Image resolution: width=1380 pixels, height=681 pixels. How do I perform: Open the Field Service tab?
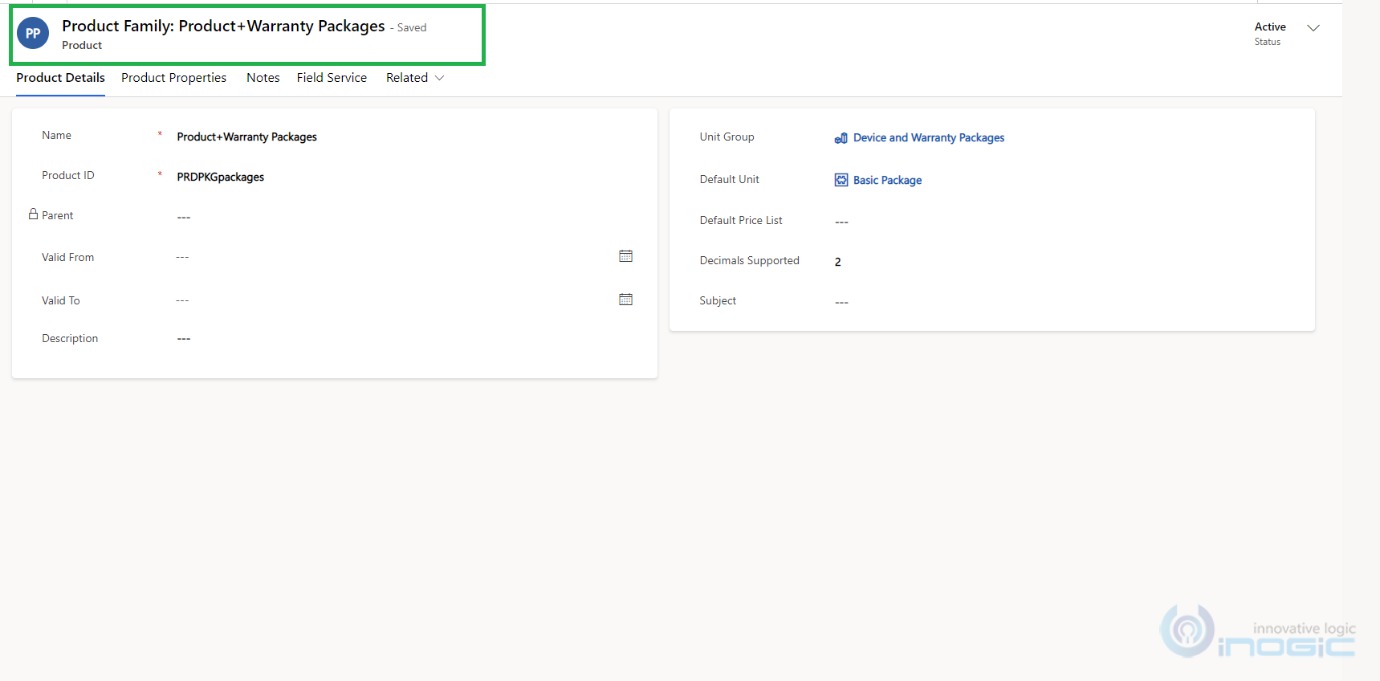click(x=331, y=77)
